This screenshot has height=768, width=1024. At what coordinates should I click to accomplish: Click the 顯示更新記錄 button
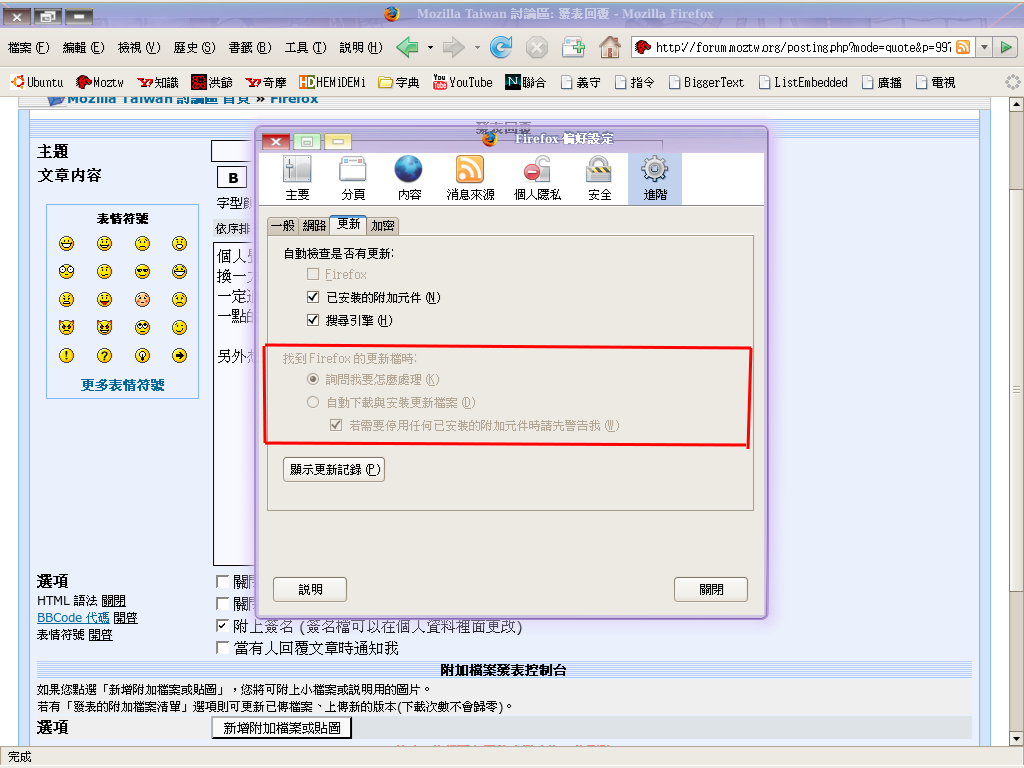tap(334, 470)
